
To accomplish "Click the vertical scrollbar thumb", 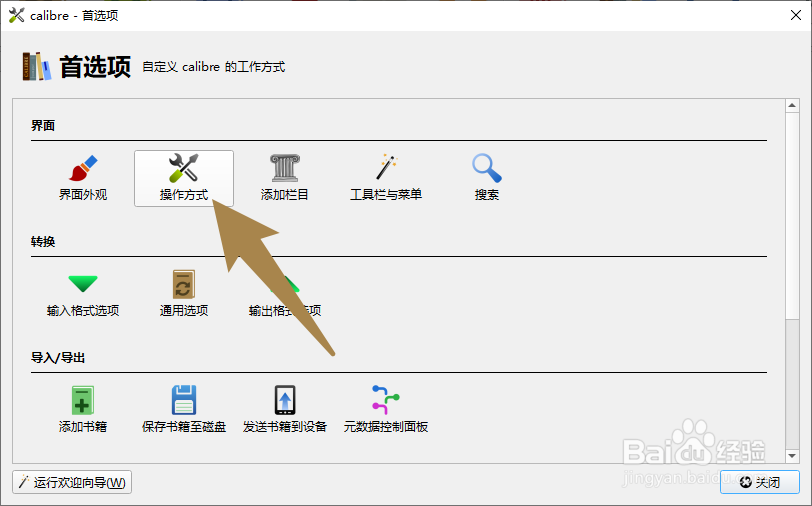I will point(792,215).
